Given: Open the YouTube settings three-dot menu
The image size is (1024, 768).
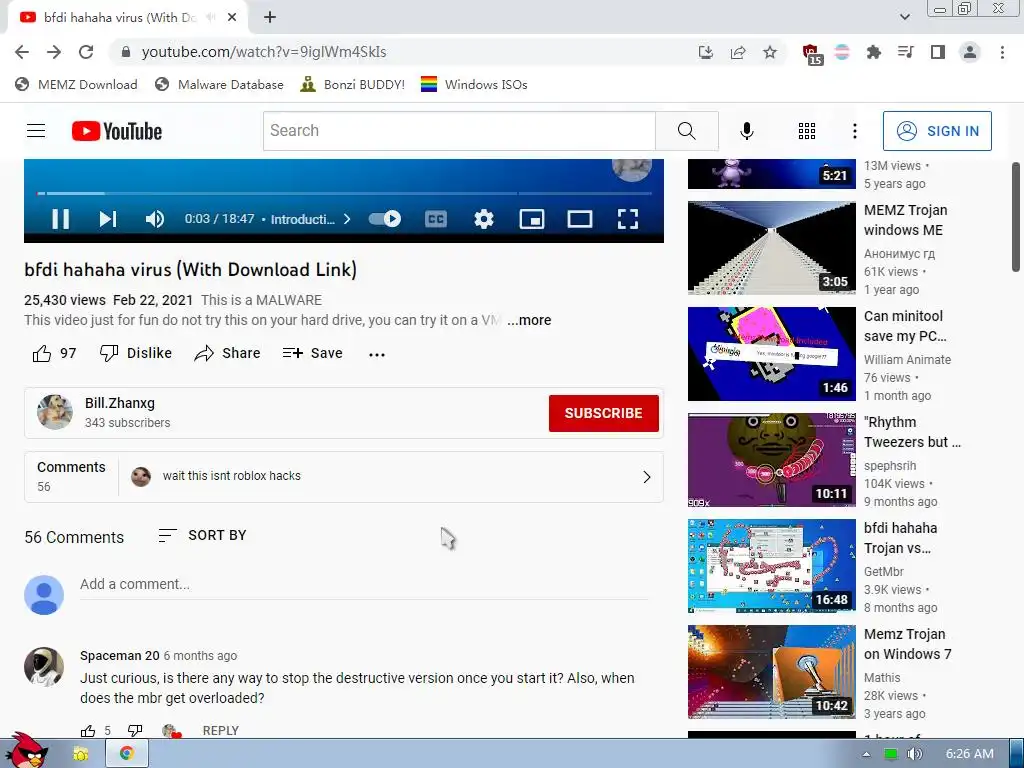Looking at the screenshot, I should point(854,131).
